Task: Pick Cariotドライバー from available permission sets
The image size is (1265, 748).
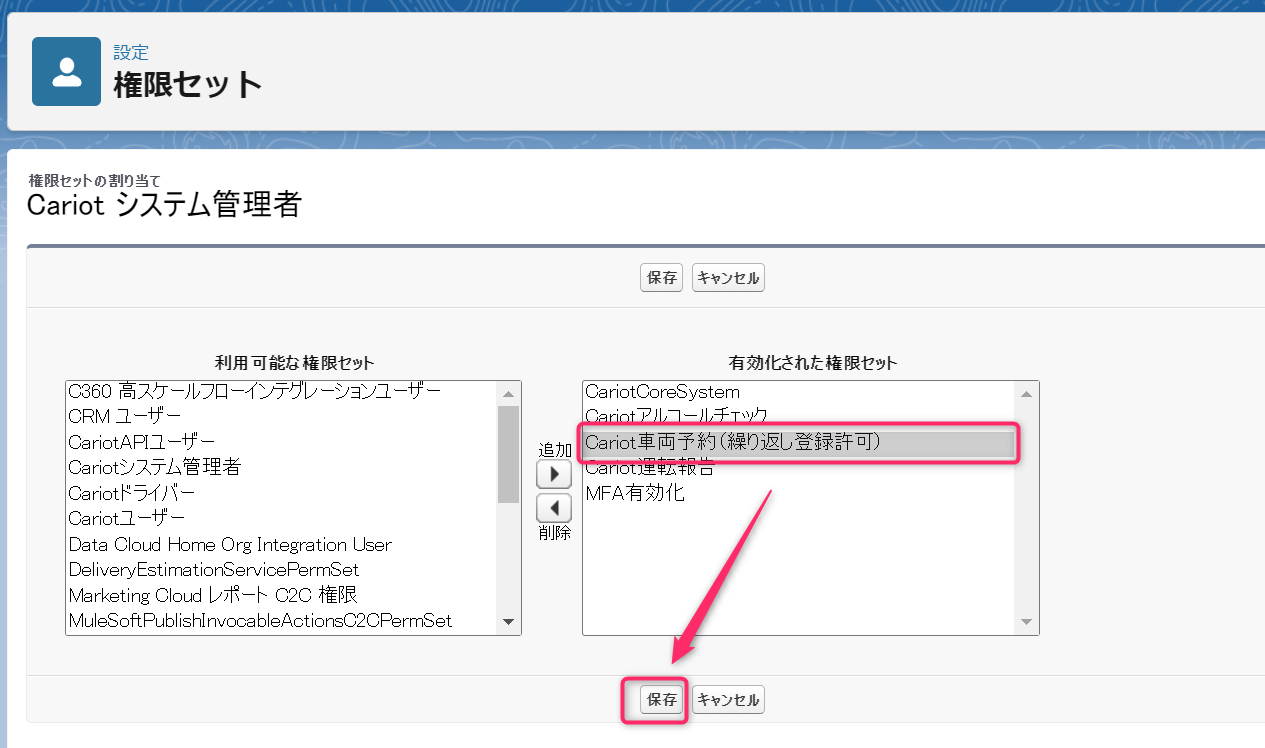Action: [281, 493]
